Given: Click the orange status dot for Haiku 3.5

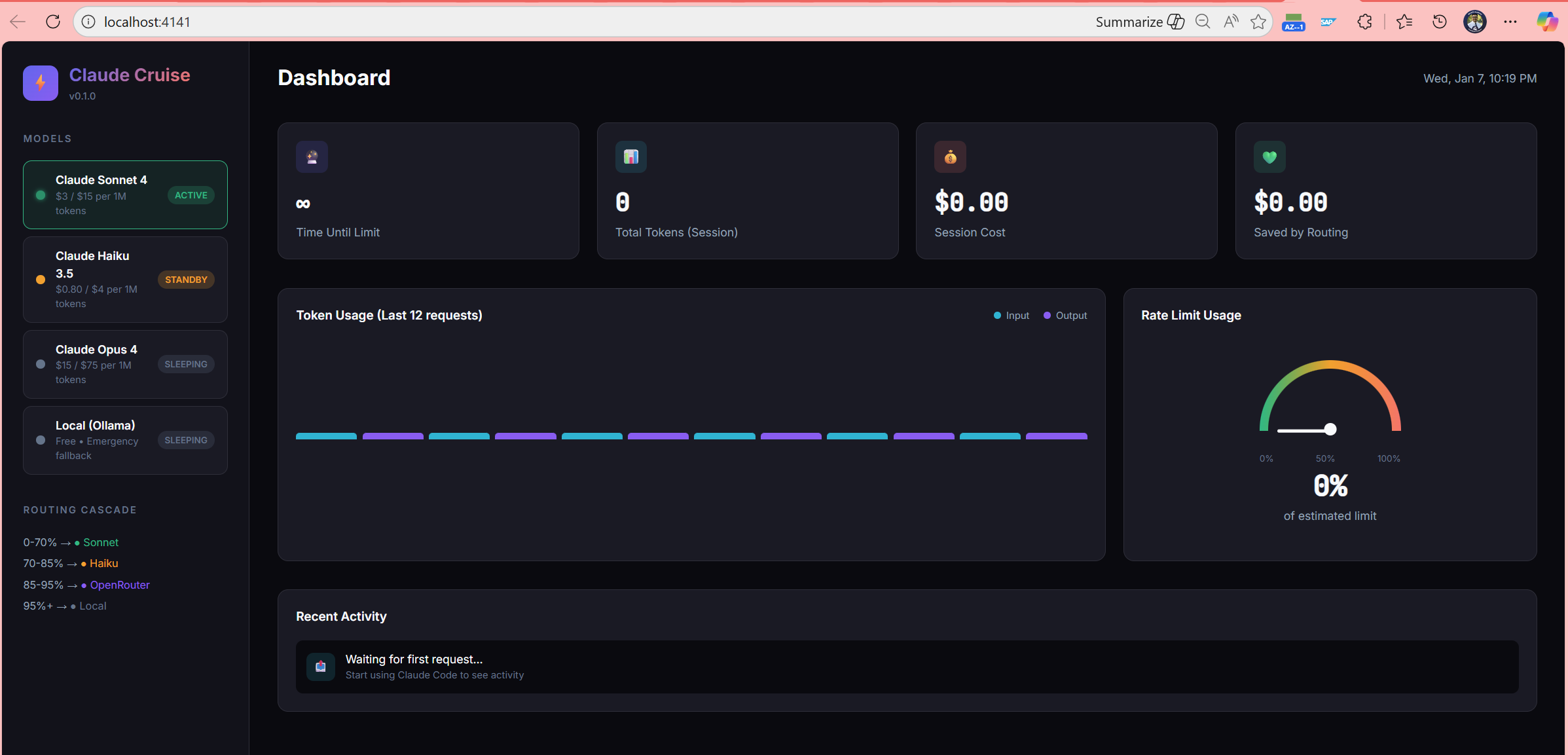Looking at the screenshot, I should click(x=41, y=280).
